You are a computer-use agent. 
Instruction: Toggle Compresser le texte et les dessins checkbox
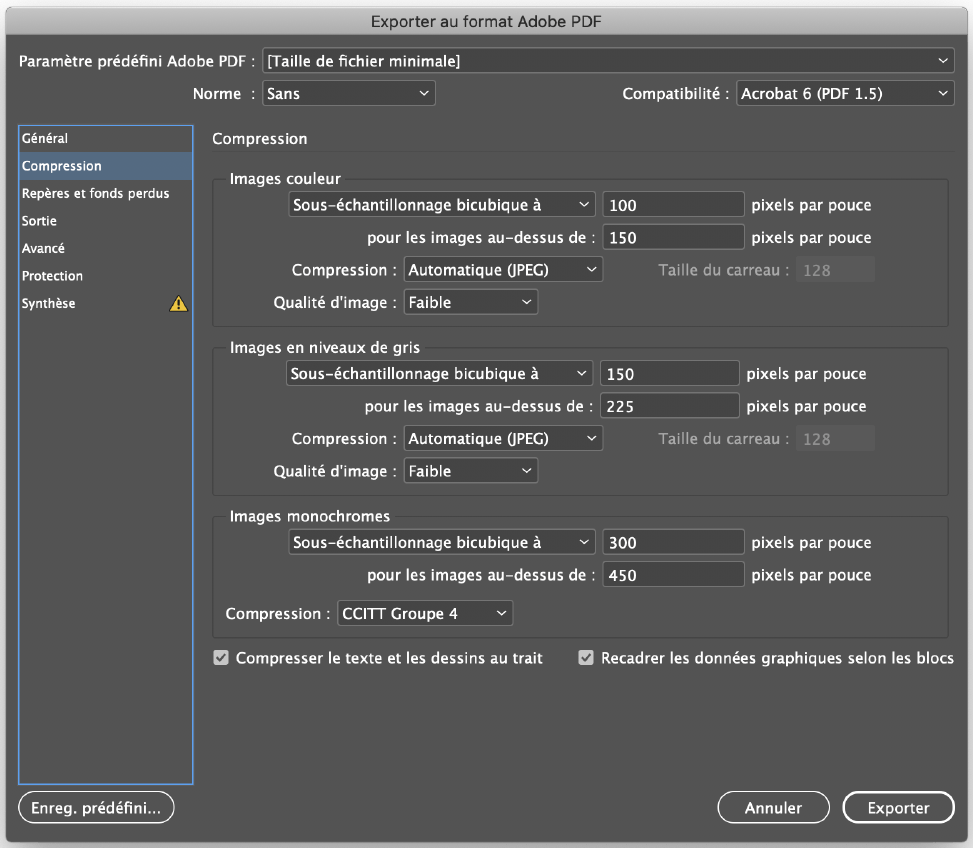221,658
